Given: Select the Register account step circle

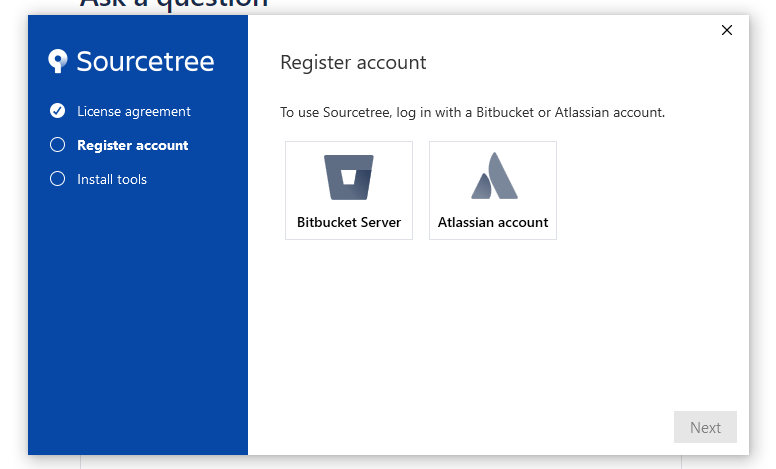Looking at the screenshot, I should (x=57, y=144).
